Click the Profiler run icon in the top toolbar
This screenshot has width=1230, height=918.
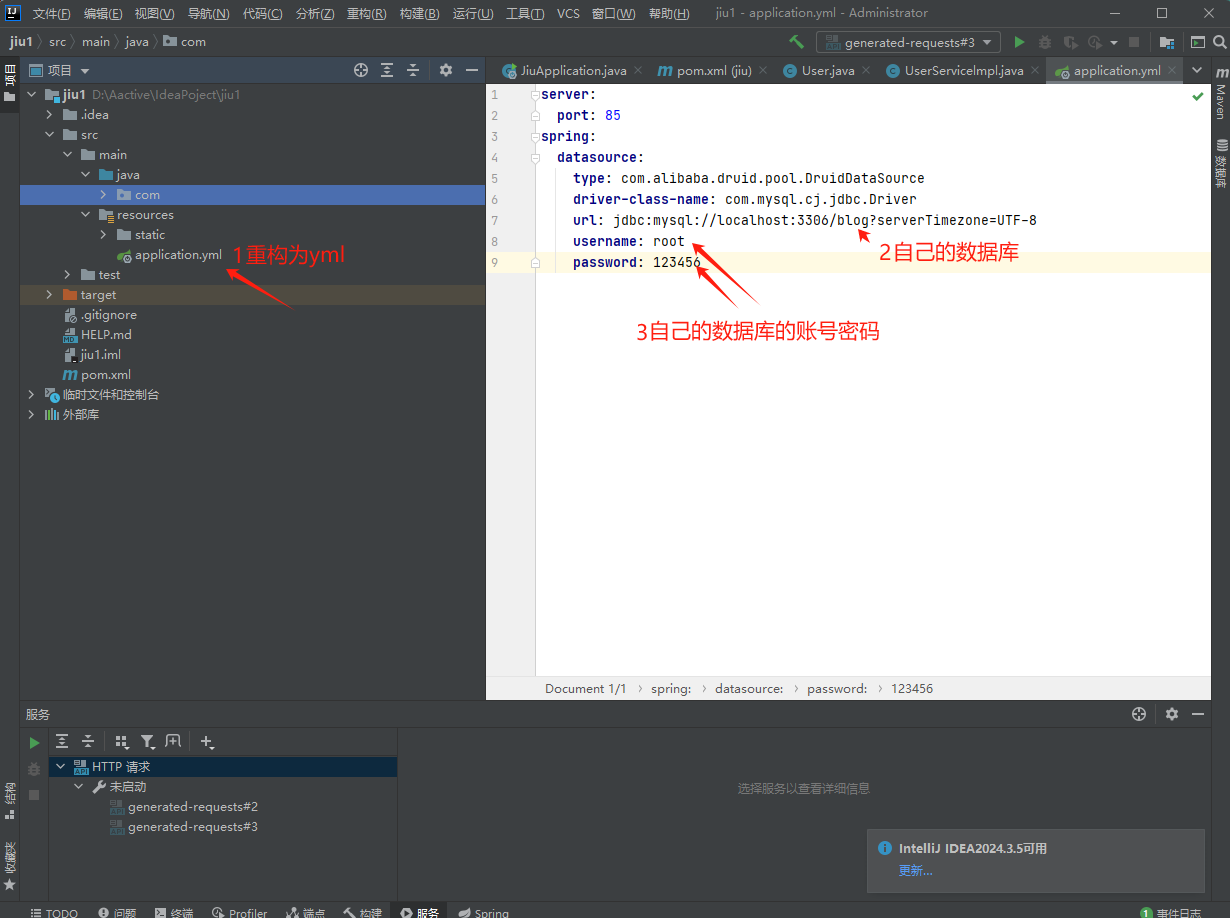(x=1094, y=42)
